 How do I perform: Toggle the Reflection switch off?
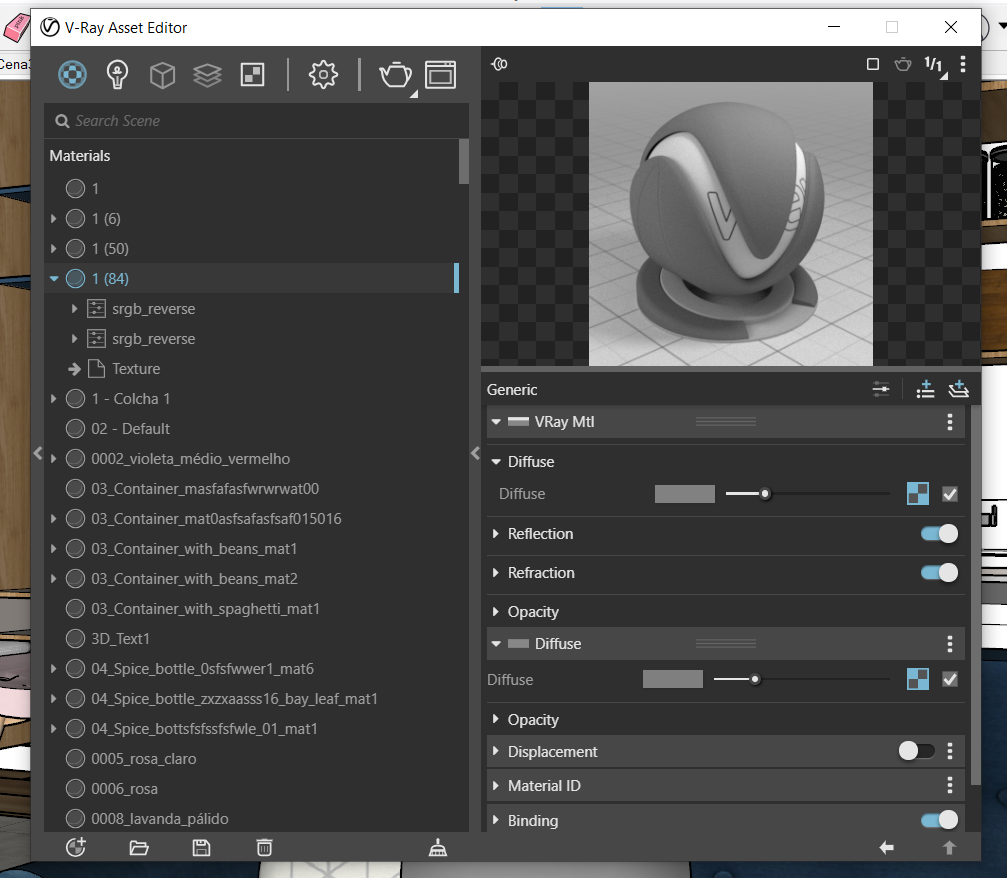click(939, 534)
